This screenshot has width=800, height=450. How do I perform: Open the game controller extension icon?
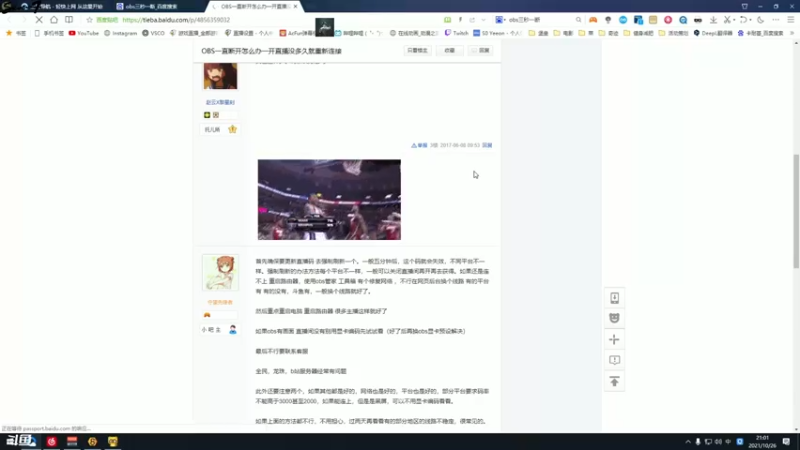coord(593,20)
